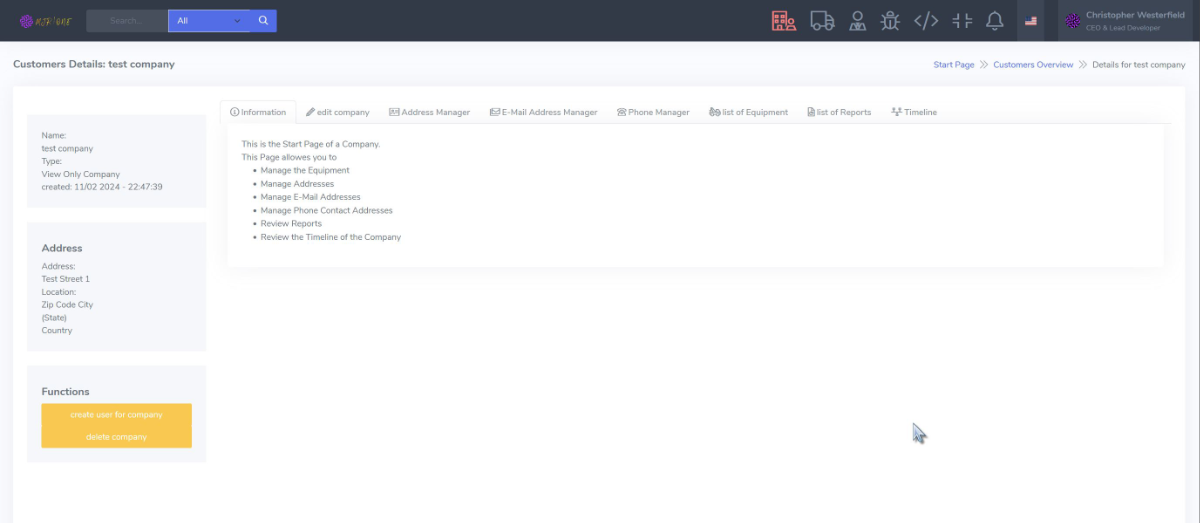Click the magnifier search button
Screen dimensions: 1200x523
[263, 20]
